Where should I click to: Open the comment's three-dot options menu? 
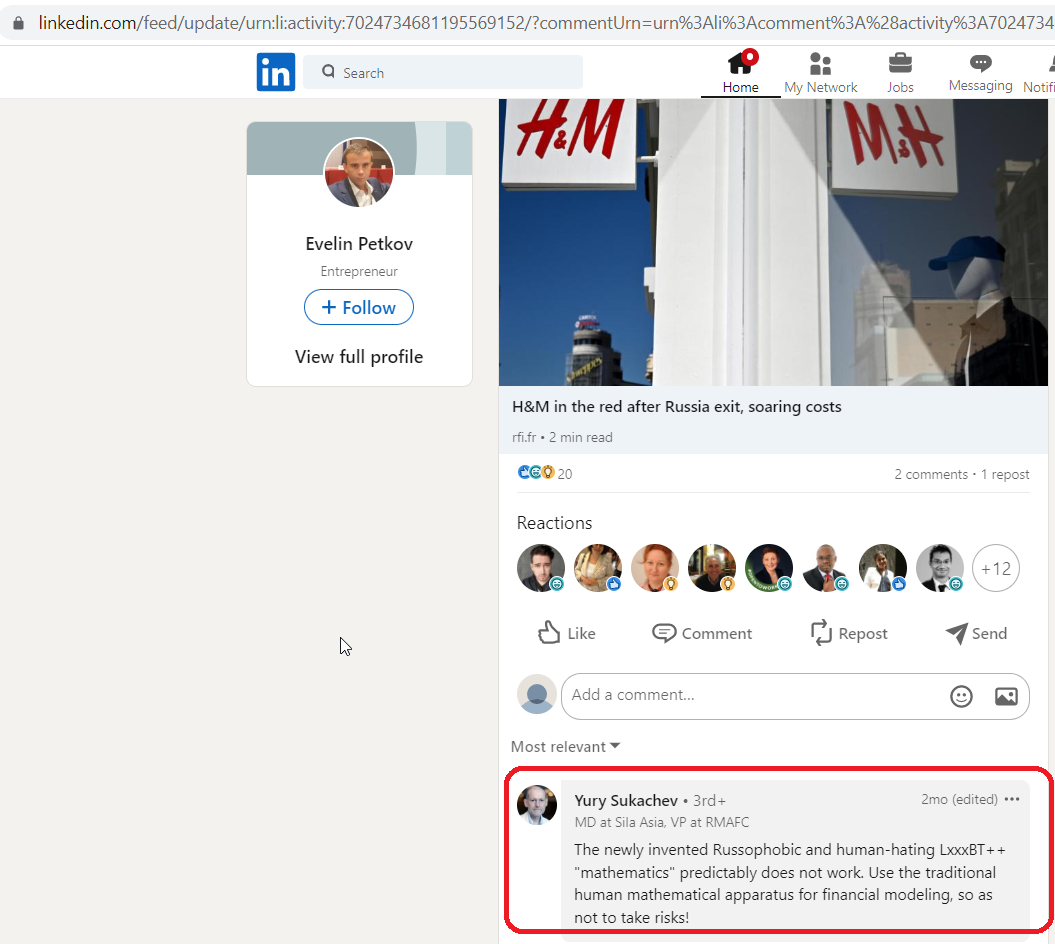coord(1012,799)
